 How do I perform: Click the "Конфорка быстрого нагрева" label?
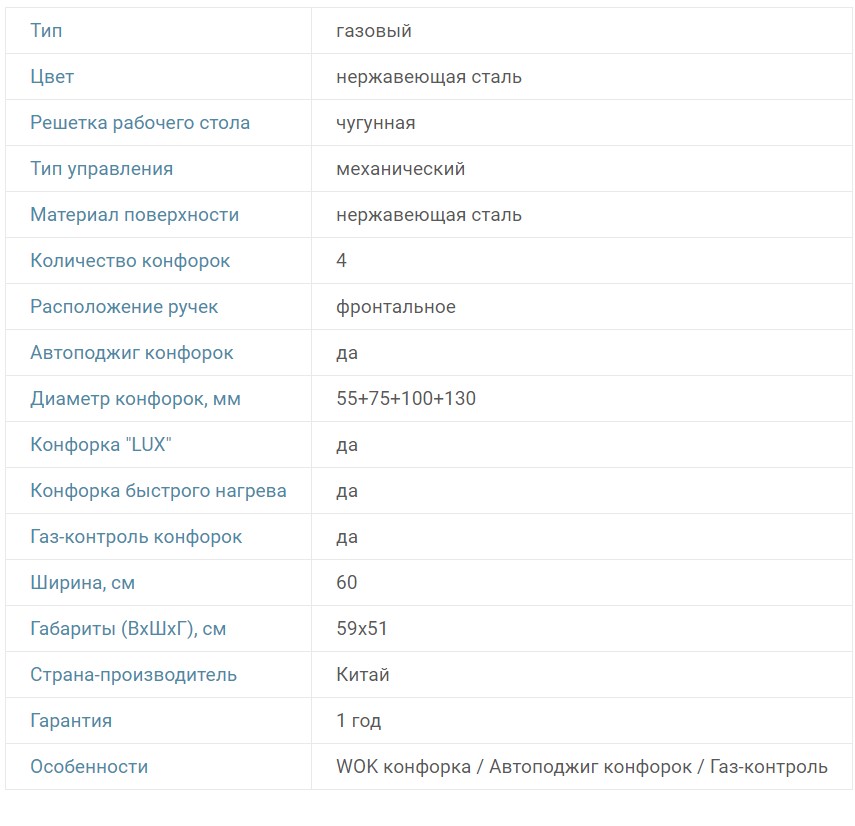(x=158, y=491)
